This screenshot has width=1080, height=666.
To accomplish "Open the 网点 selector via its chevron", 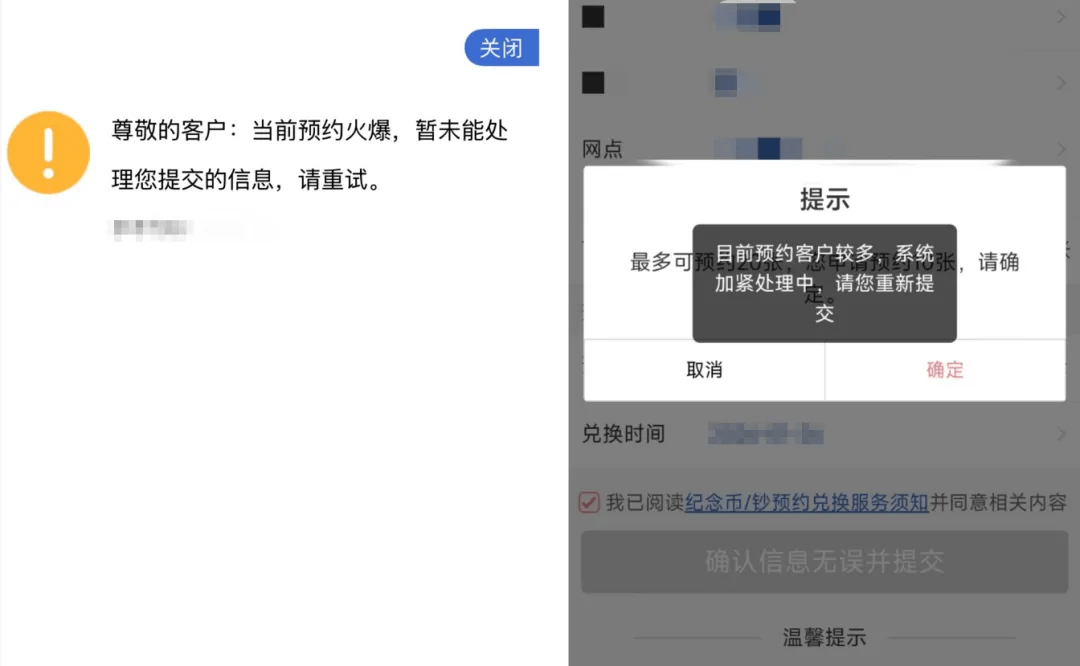I will [1061, 149].
